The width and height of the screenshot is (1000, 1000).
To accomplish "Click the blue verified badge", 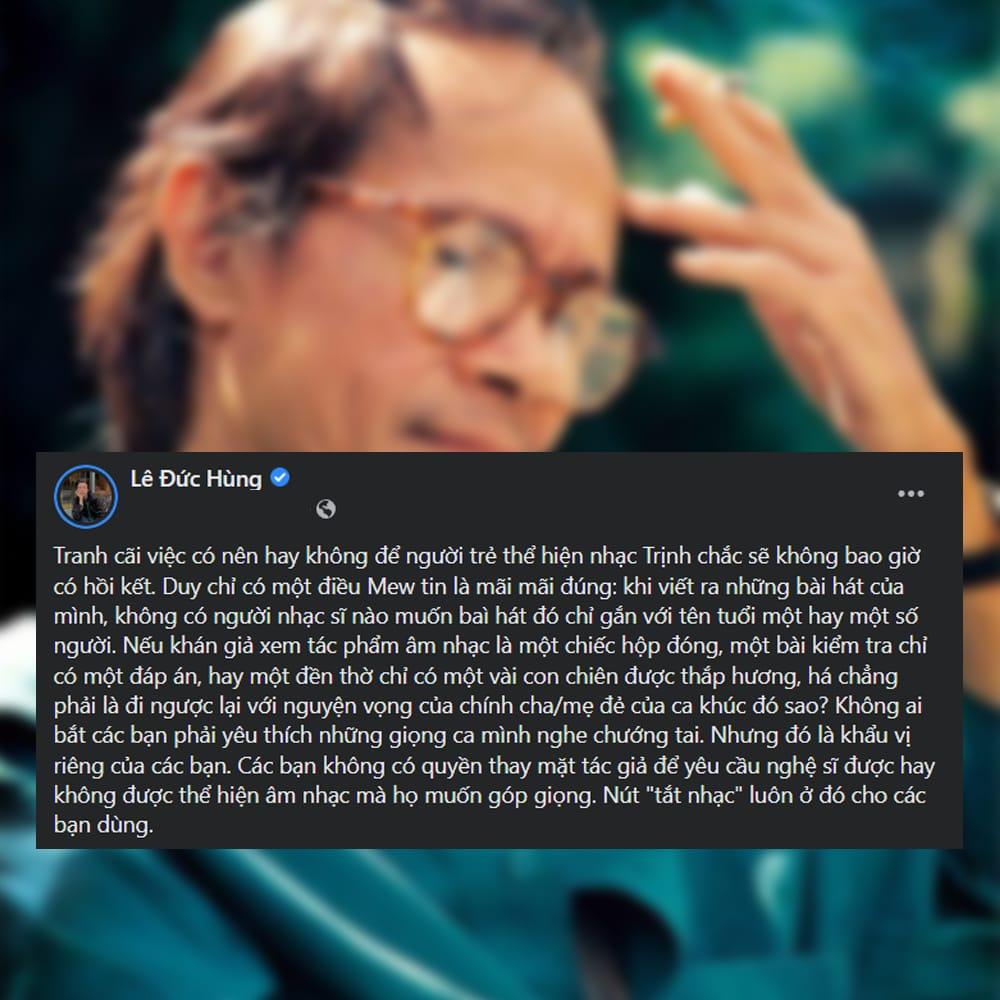I will (x=279, y=477).
